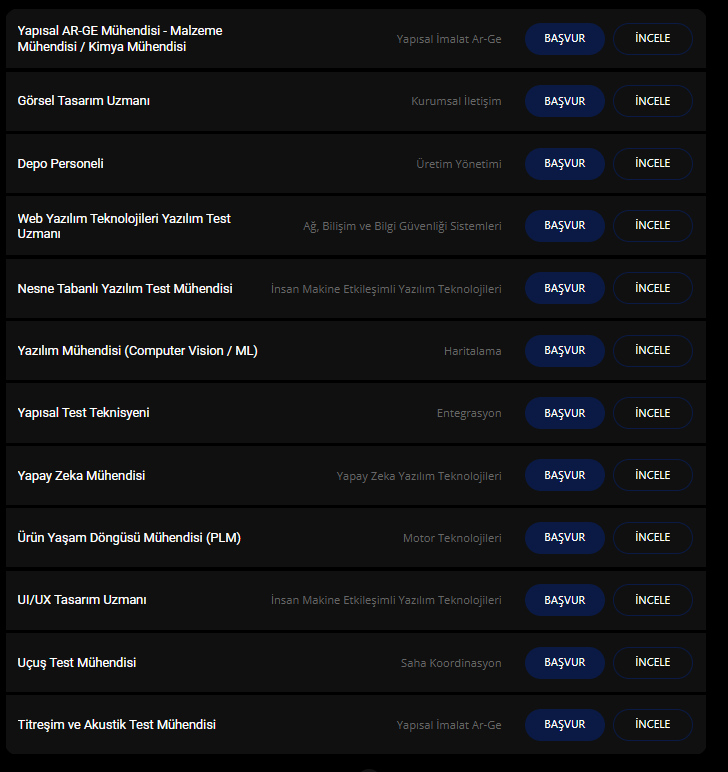
Task: Click İNCELE for Görsel Tasarım Uzmanı
Action: 652,101
